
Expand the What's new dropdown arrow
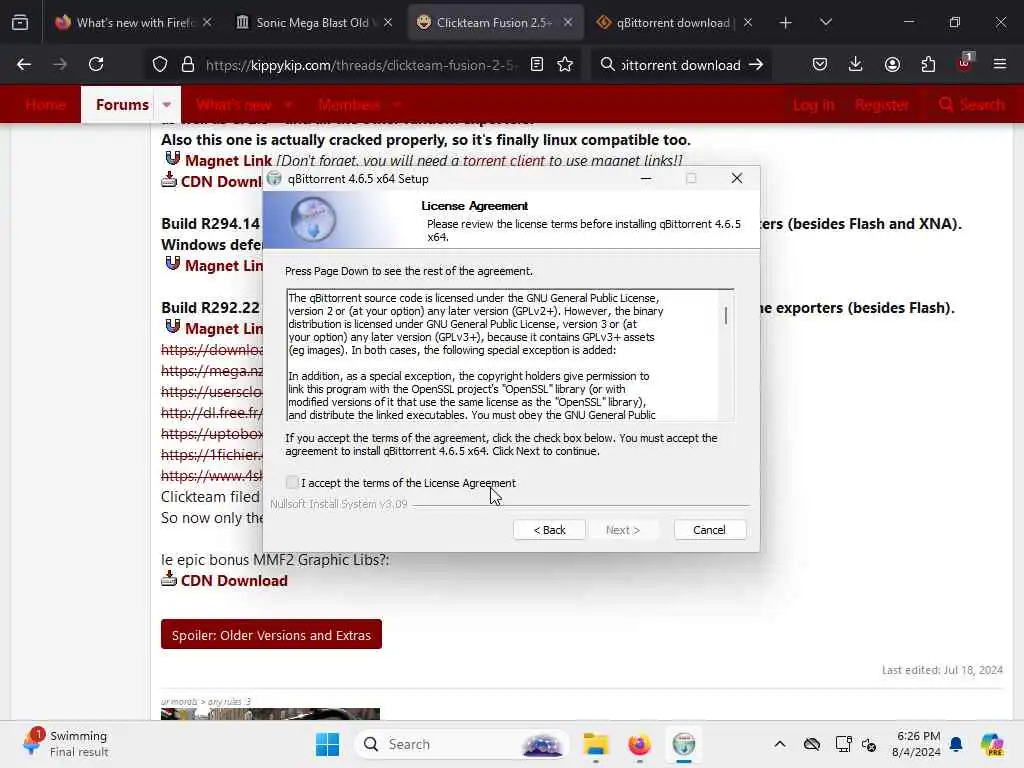[x=289, y=104]
